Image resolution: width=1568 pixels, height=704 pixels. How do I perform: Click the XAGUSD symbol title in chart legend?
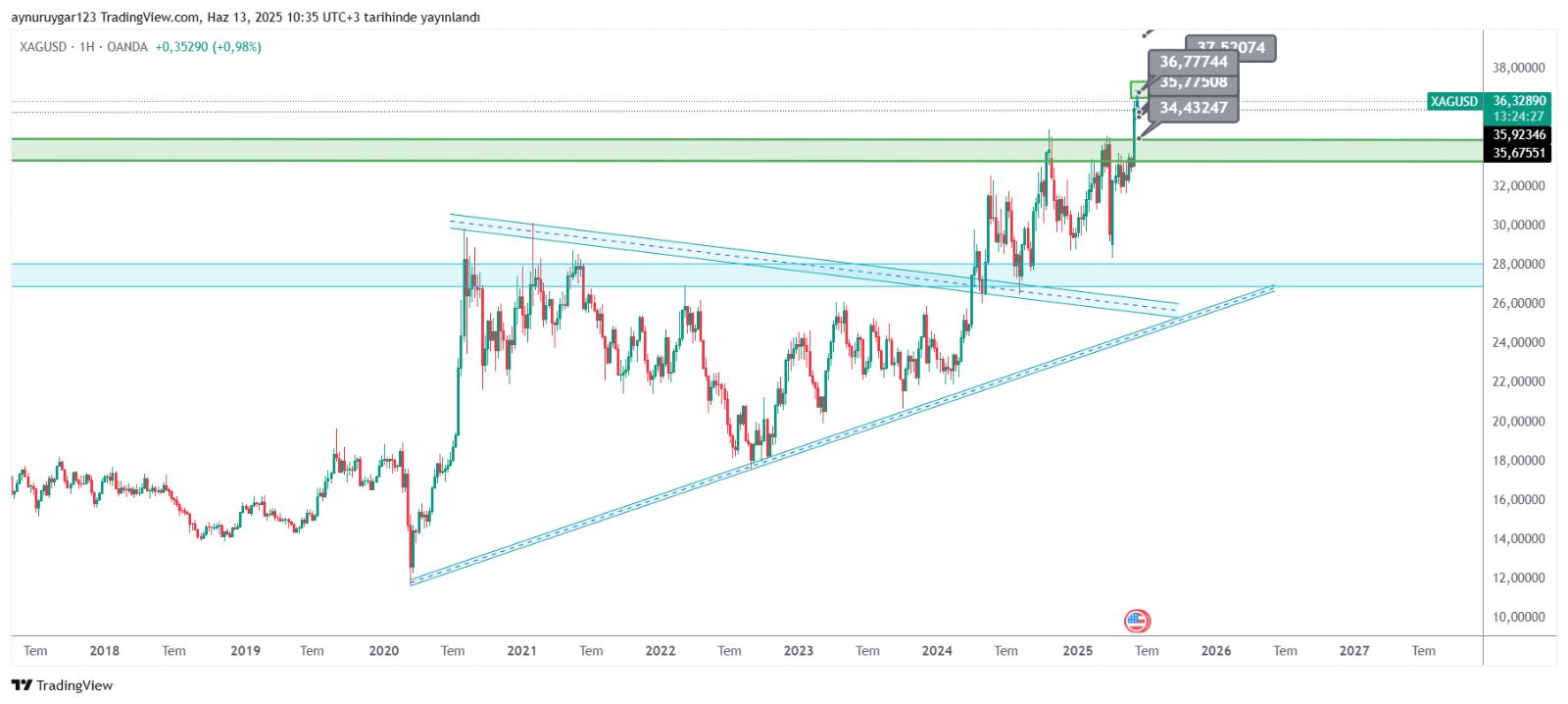(43, 47)
